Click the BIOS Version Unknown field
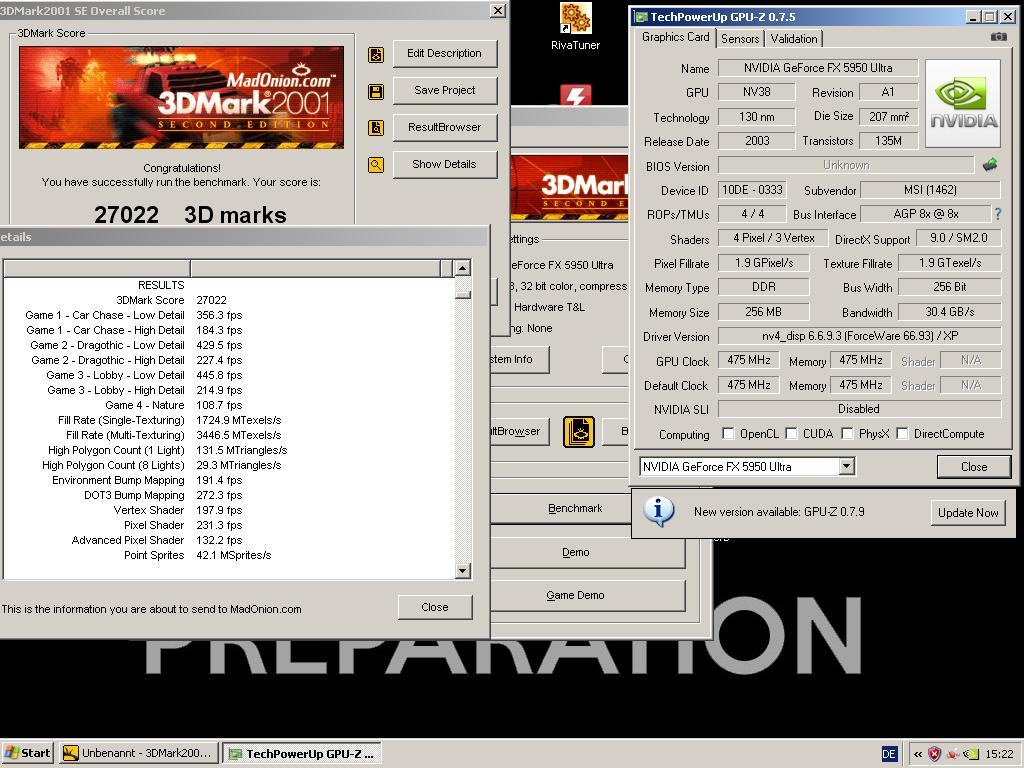 (x=846, y=165)
